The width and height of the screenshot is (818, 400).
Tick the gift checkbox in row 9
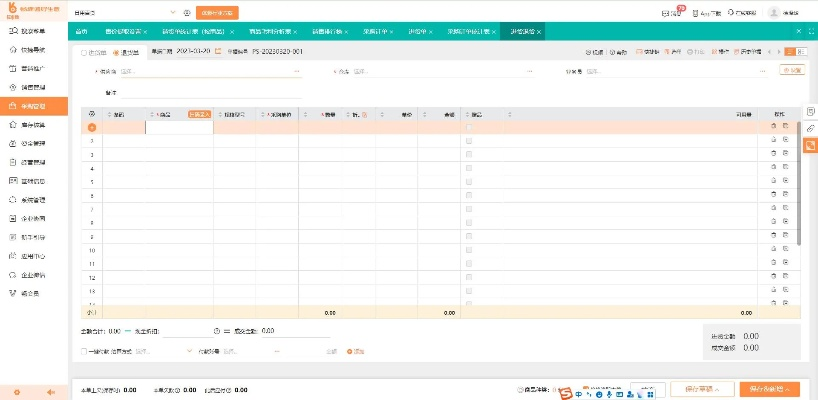coord(469,236)
